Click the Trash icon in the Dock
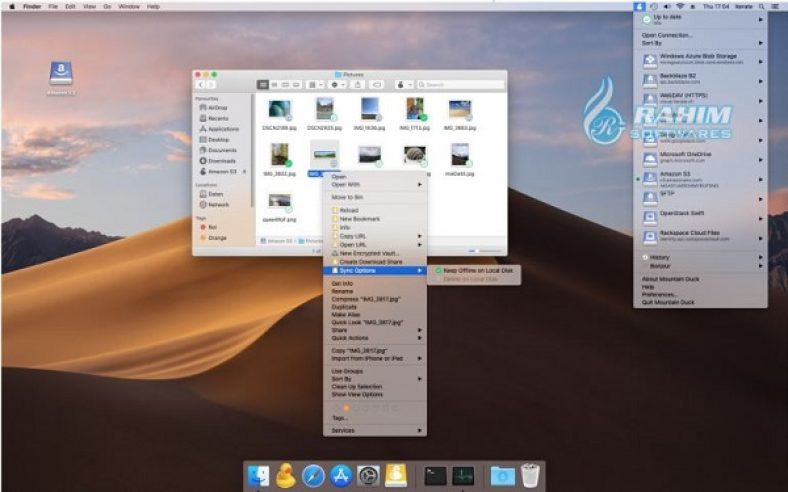Image resolution: width=788 pixels, height=492 pixels. pos(530,475)
